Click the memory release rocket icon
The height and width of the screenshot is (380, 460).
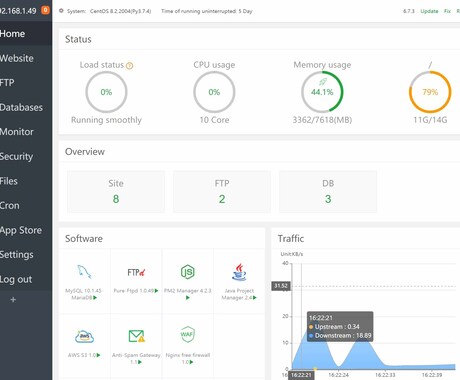point(323,82)
